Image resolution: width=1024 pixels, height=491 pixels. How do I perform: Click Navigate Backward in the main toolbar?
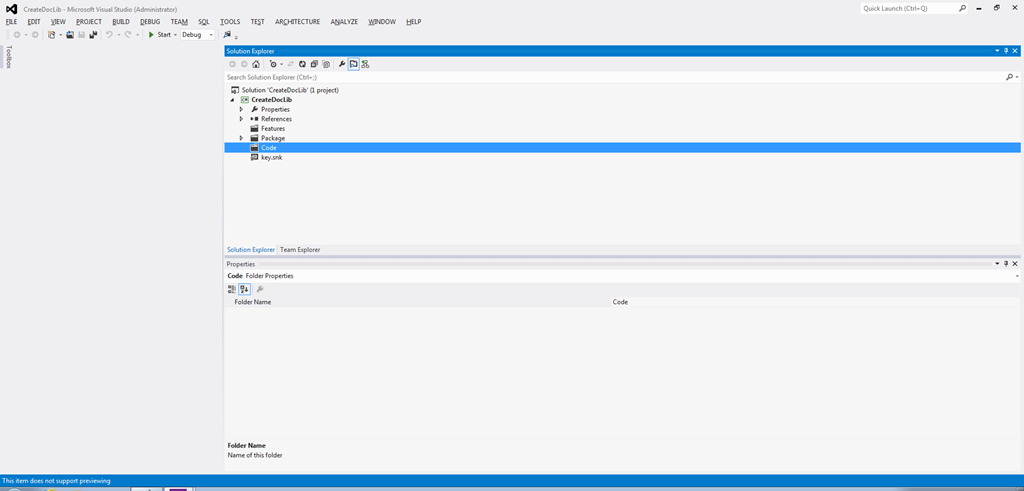click(17, 35)
